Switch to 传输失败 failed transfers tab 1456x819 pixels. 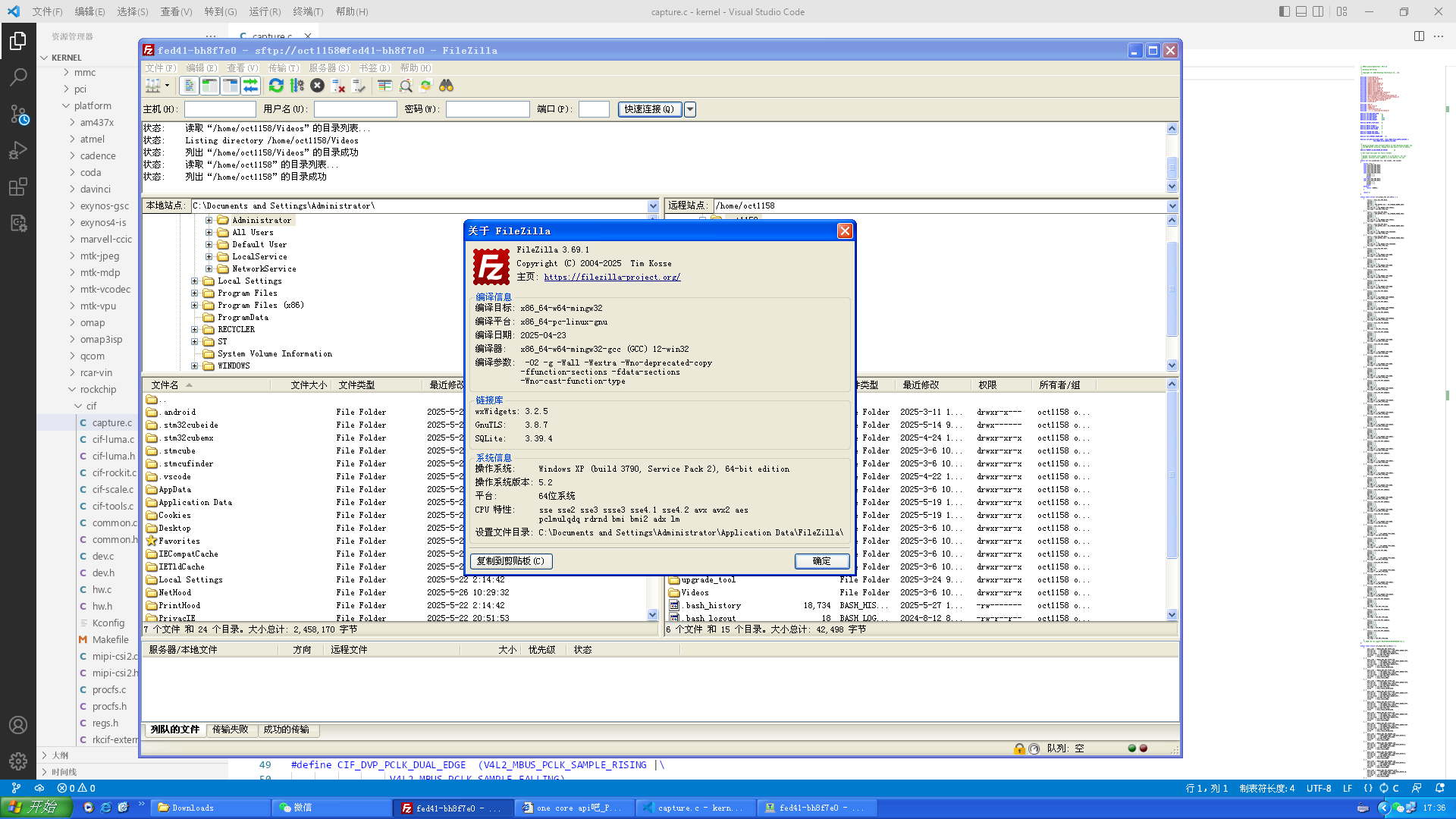pyautogui.click(x=231, y=730)
